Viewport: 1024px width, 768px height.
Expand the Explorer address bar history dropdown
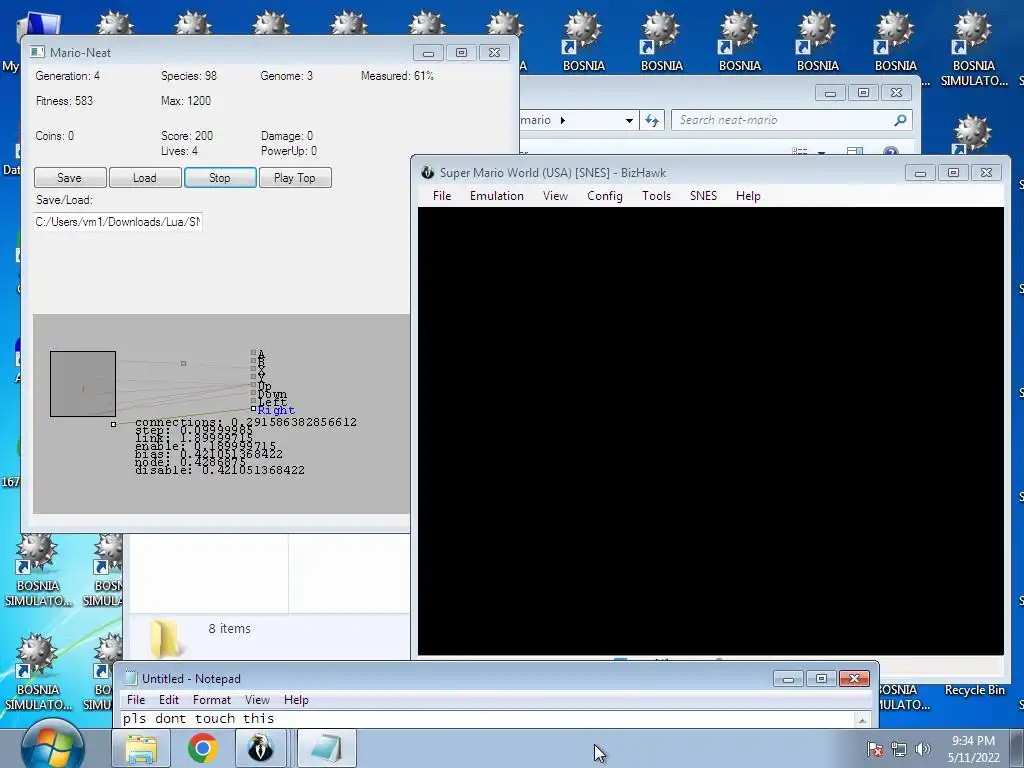pos(629,120)
